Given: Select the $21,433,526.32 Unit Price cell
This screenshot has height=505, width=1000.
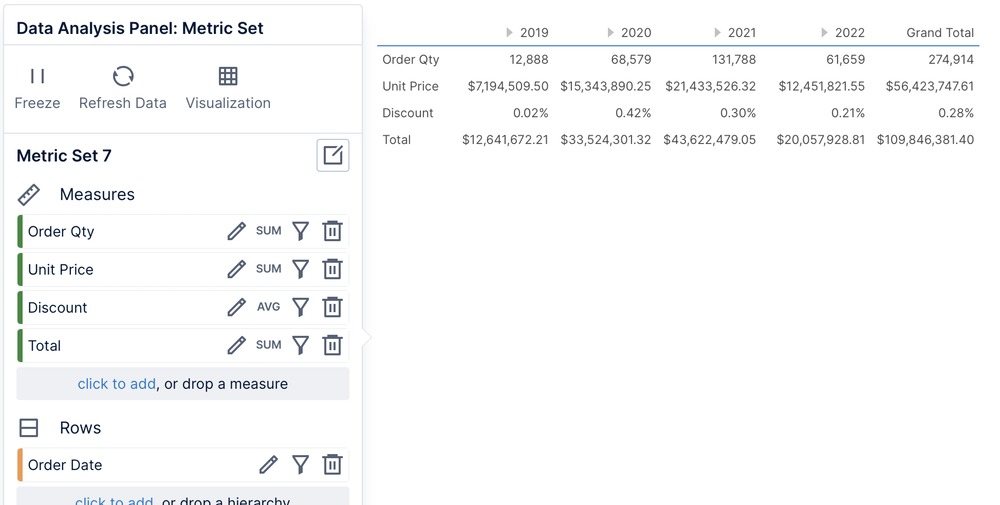Looking at the screenshot, I should coord(710,86).
